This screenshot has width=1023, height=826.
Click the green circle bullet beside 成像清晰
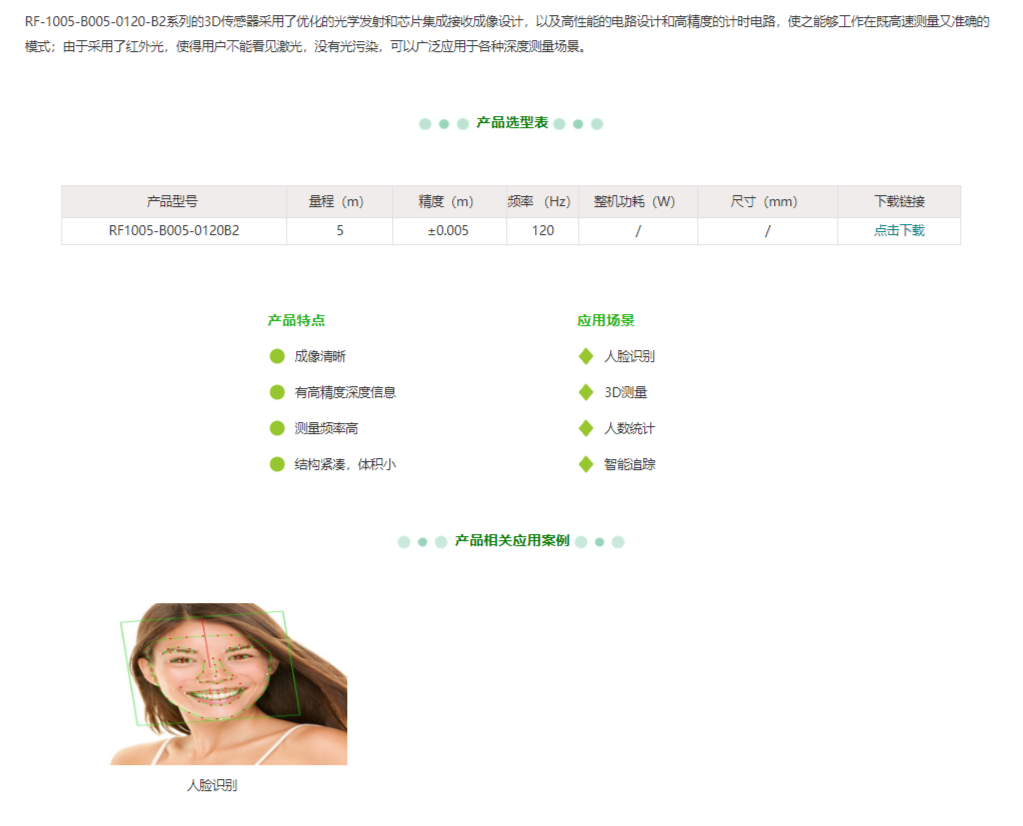277,356
